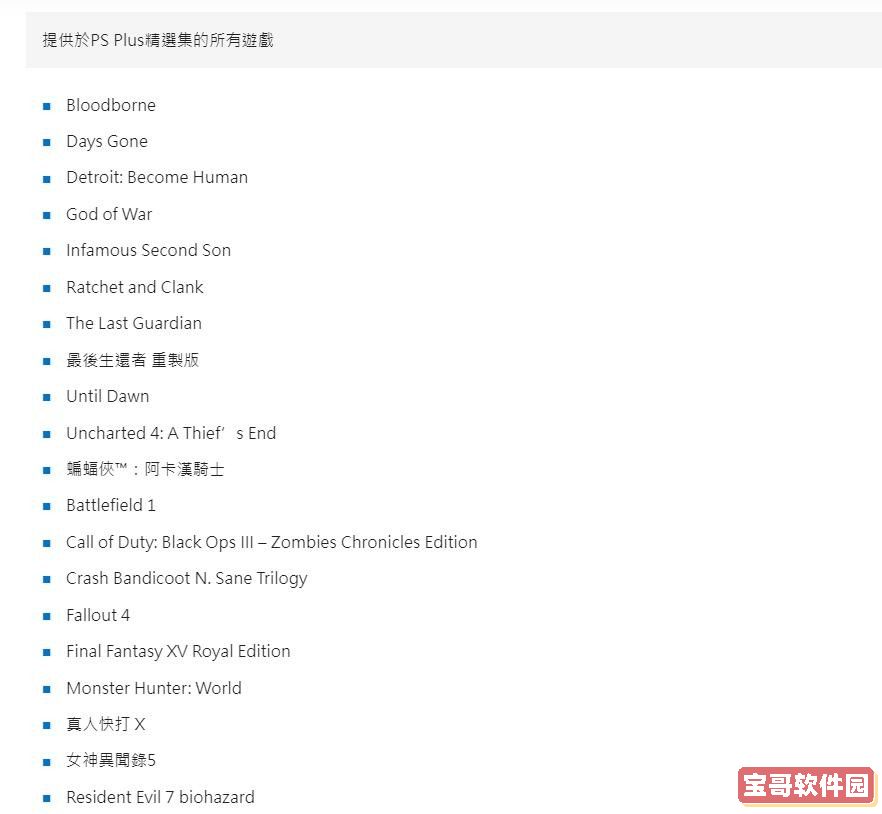This screenshot has width=882, height=814.
Task: Click the Battlefield 1 entry
Action: tap(111, 506)
